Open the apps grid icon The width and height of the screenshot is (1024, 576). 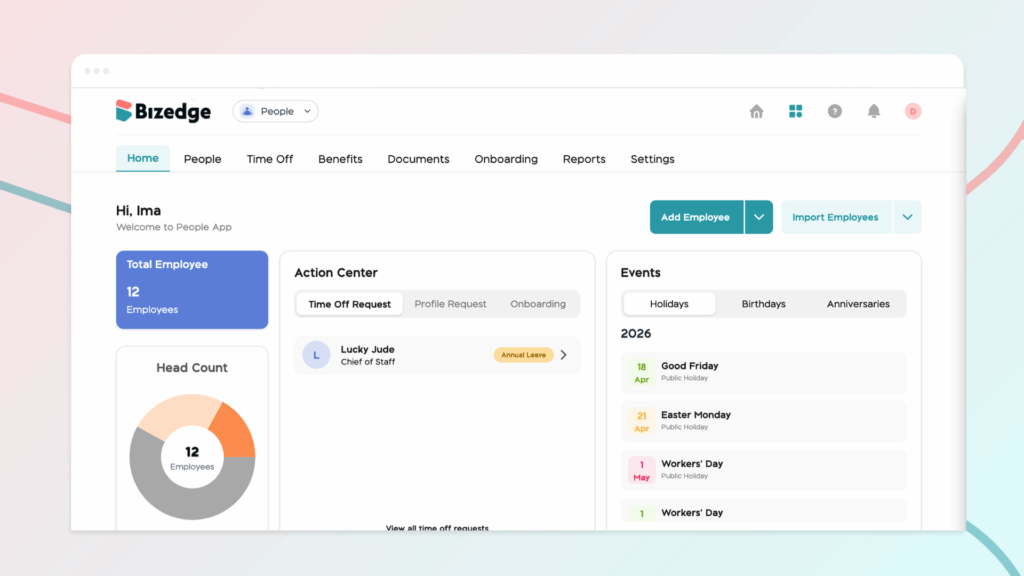795,112
